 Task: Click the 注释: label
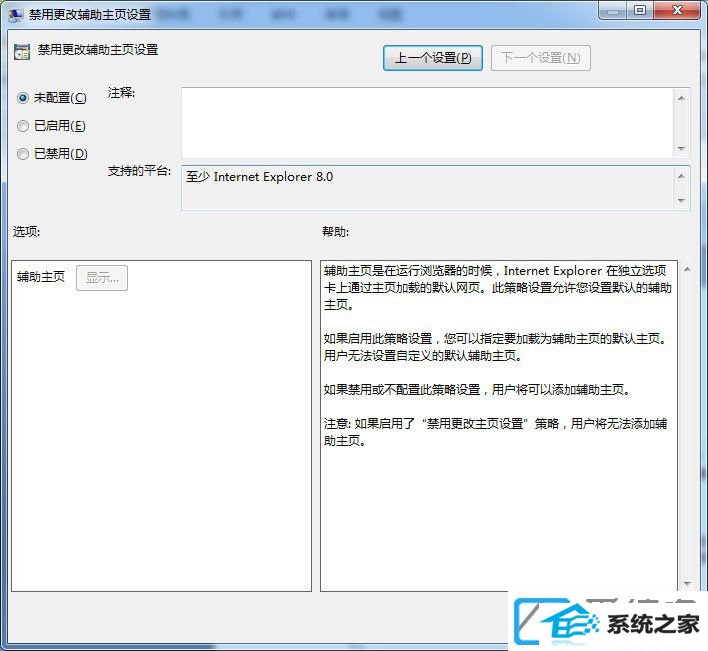click(121, 93)
